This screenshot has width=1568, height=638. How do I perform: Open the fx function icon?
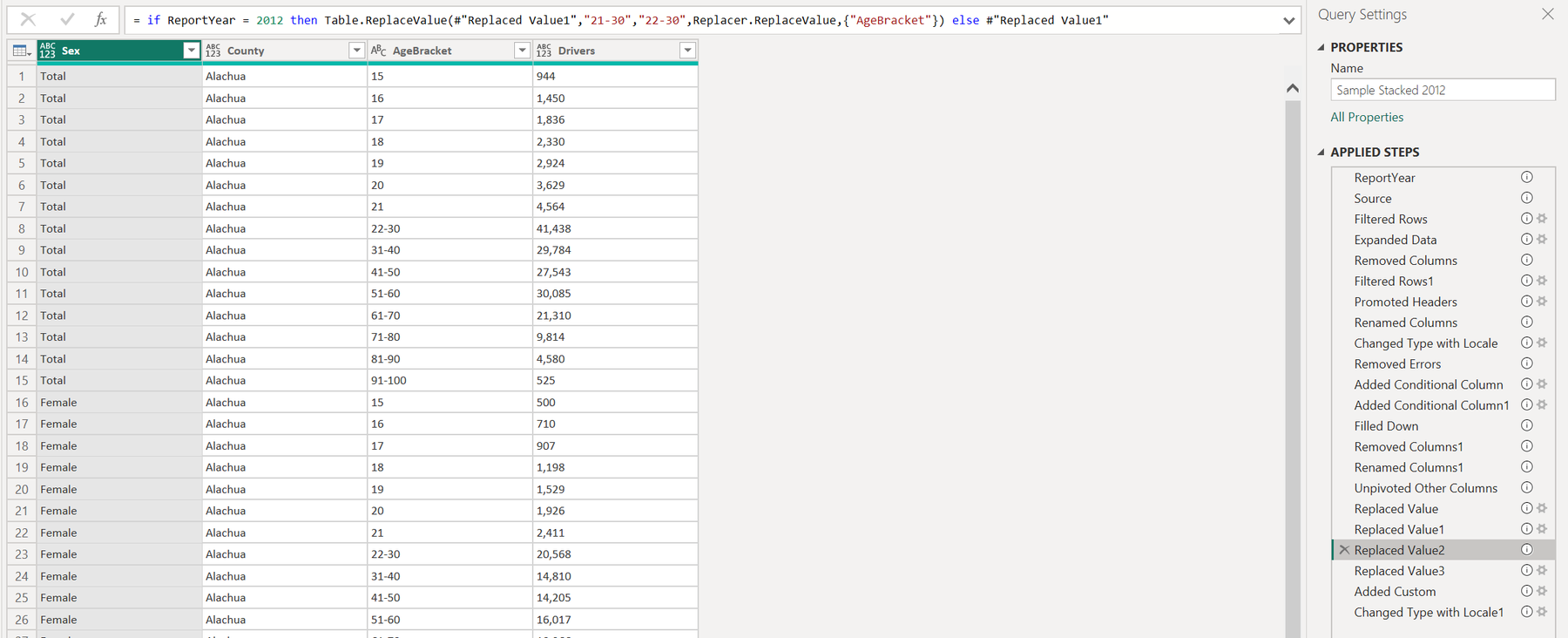coord(101,19)
